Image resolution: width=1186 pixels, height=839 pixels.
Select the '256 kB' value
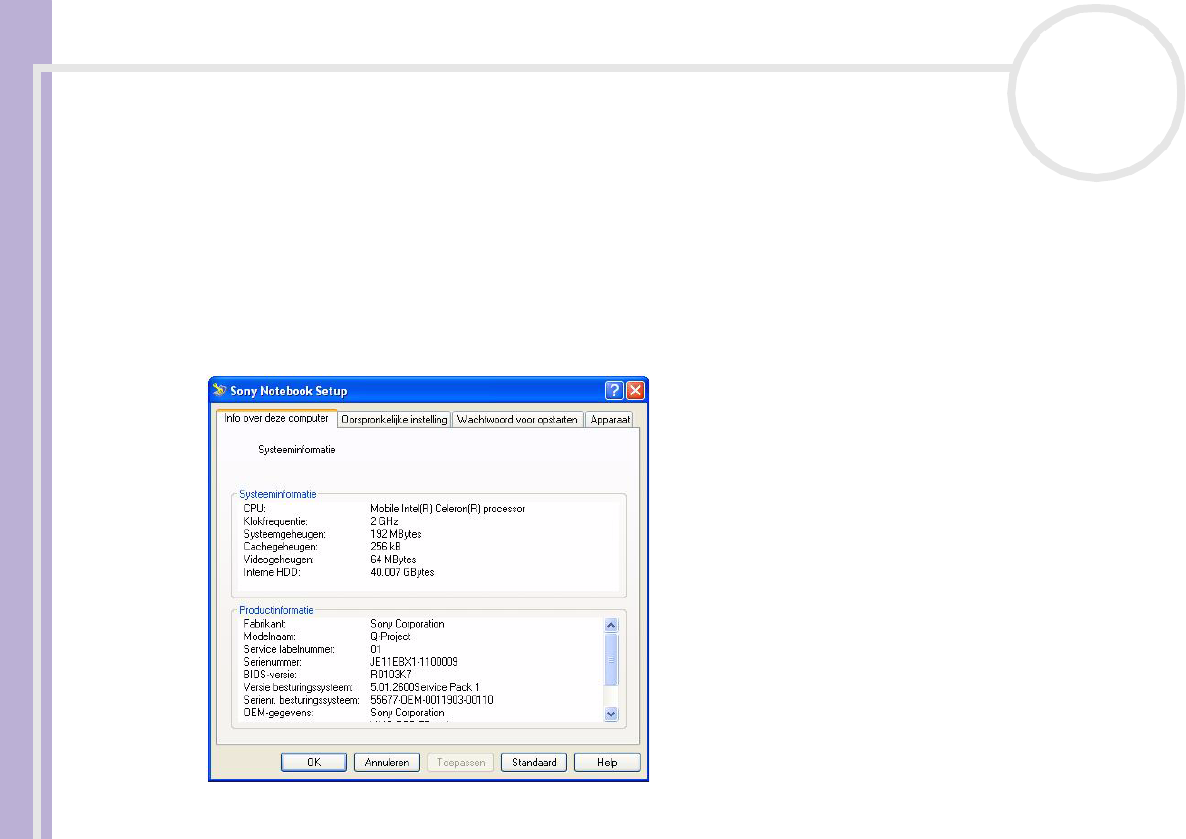[386, 547]
